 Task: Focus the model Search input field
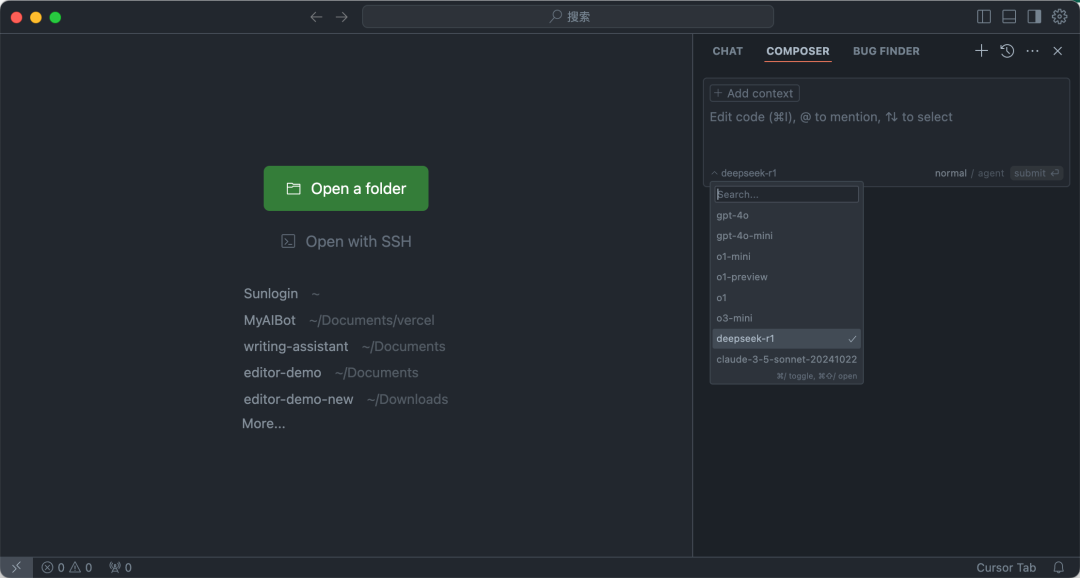[x=787, y=194]
